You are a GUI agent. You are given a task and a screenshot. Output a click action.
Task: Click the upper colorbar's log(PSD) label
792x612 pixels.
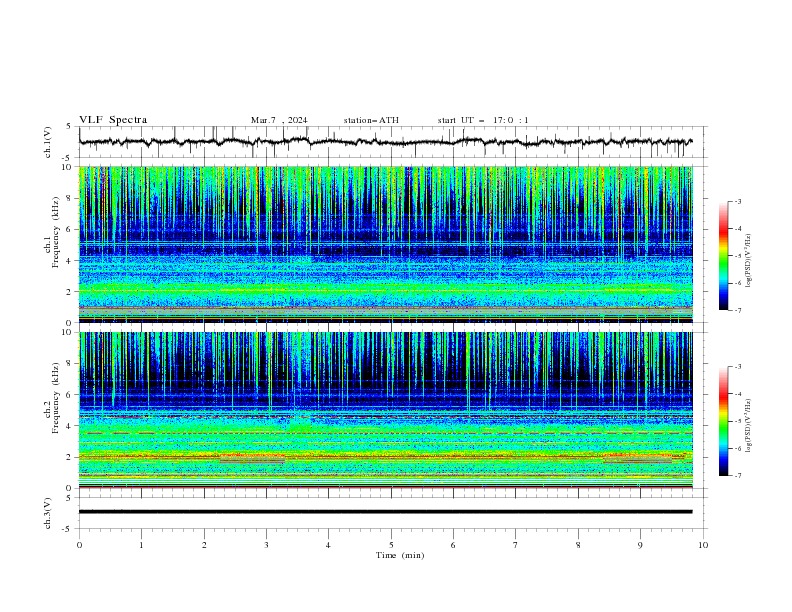point(748,261)
